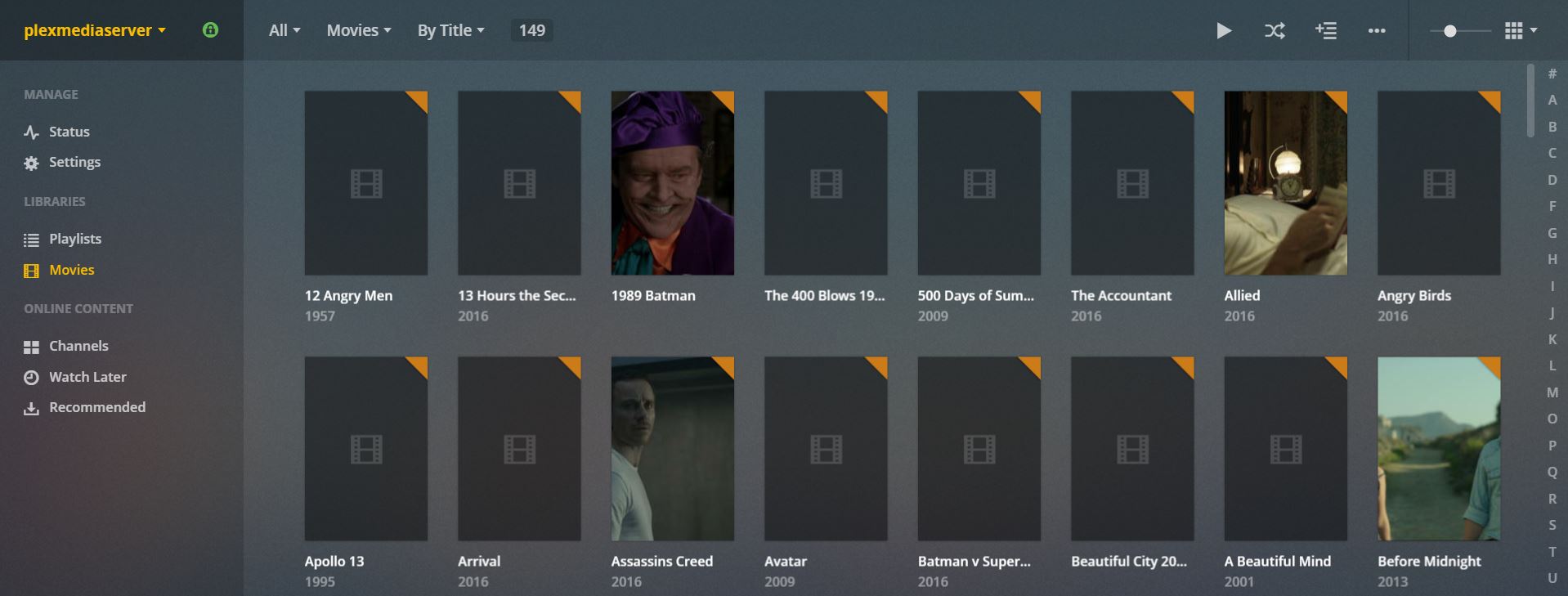The image size is (1568, 596).
Task: Open the more options ellipsis menu
Action: click(1377, 31)
